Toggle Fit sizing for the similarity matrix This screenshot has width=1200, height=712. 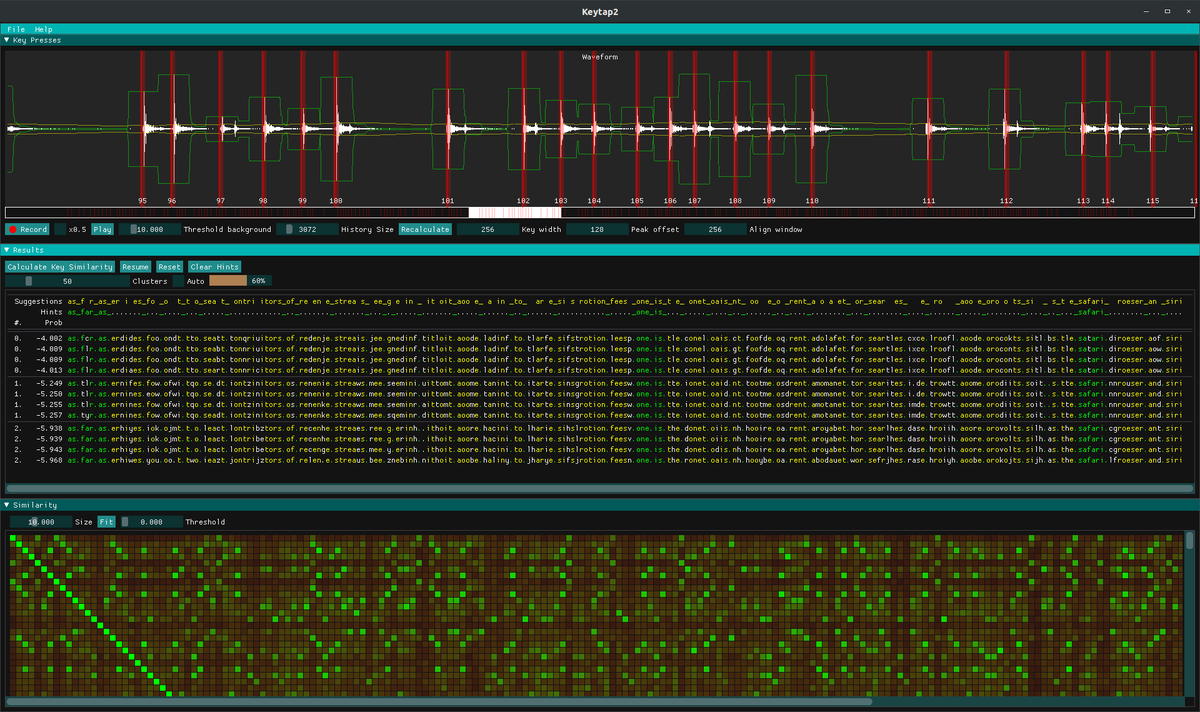[x=106, y=521]
